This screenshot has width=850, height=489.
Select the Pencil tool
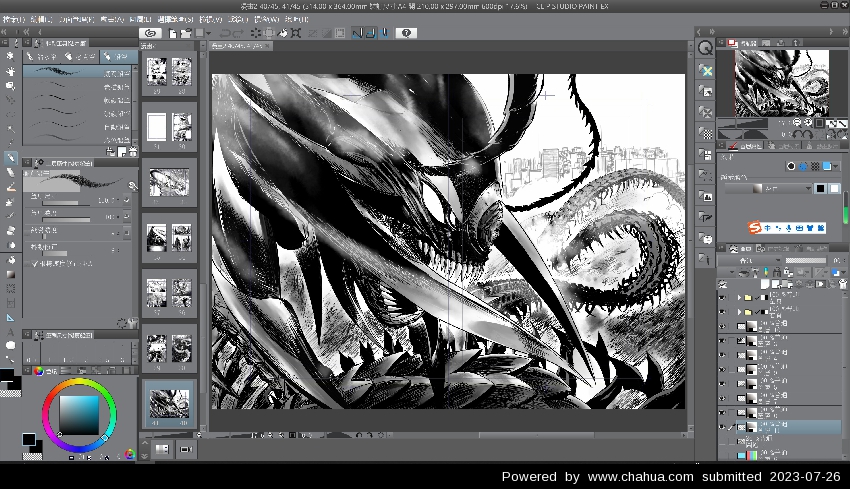(x=10, y=172)
